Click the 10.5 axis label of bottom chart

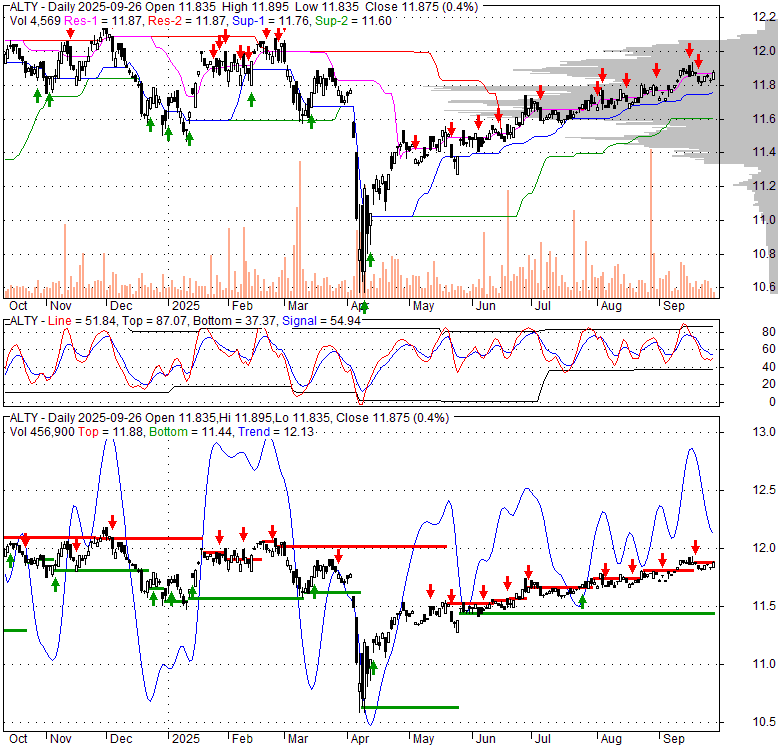pyautogui.click(x=764, y=722)
